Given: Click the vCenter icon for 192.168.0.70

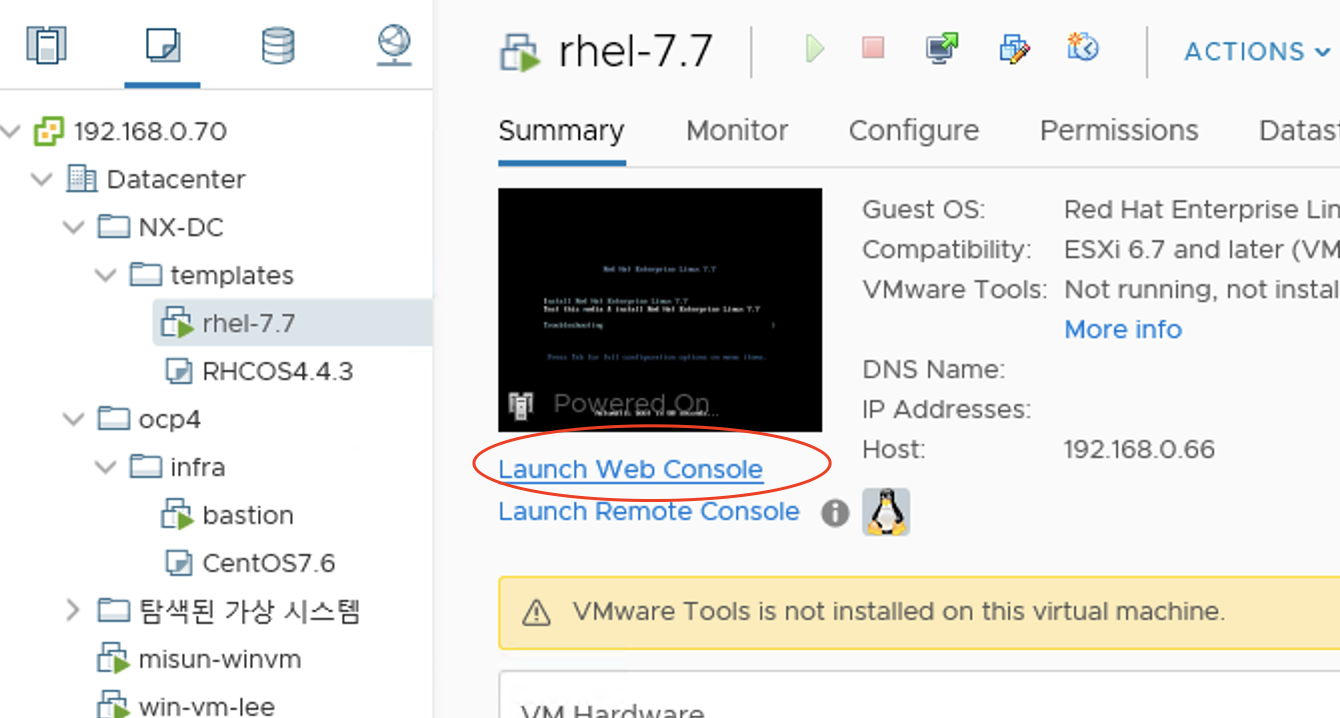Looking at the screenshot, I should (48, 131).
